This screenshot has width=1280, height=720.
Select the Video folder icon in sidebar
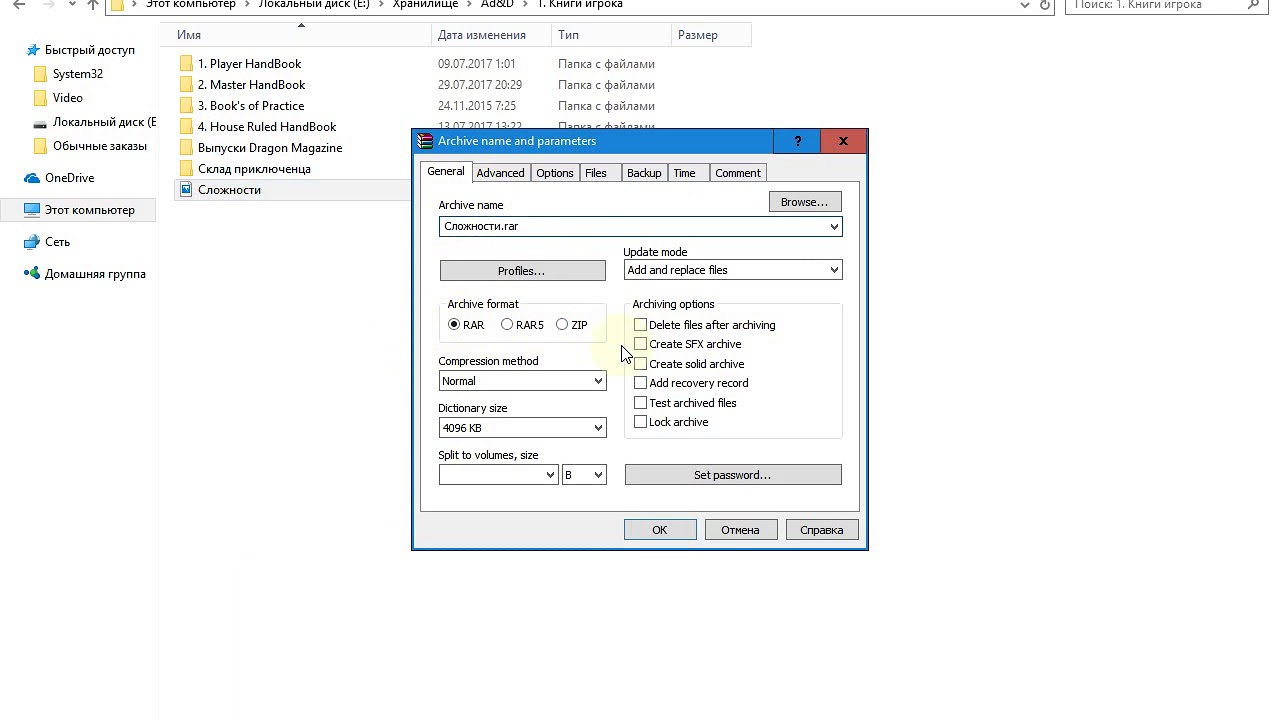(x=40, y=98)
